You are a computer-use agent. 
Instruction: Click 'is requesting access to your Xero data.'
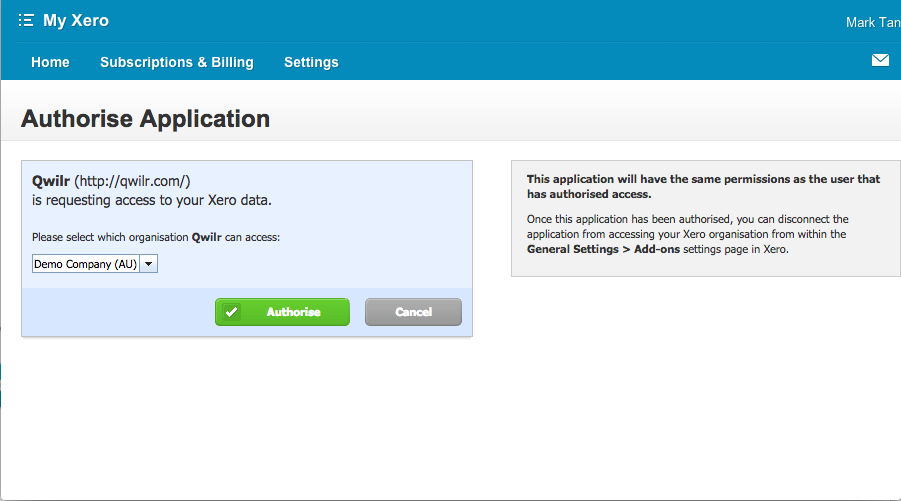tap(152, 200)
